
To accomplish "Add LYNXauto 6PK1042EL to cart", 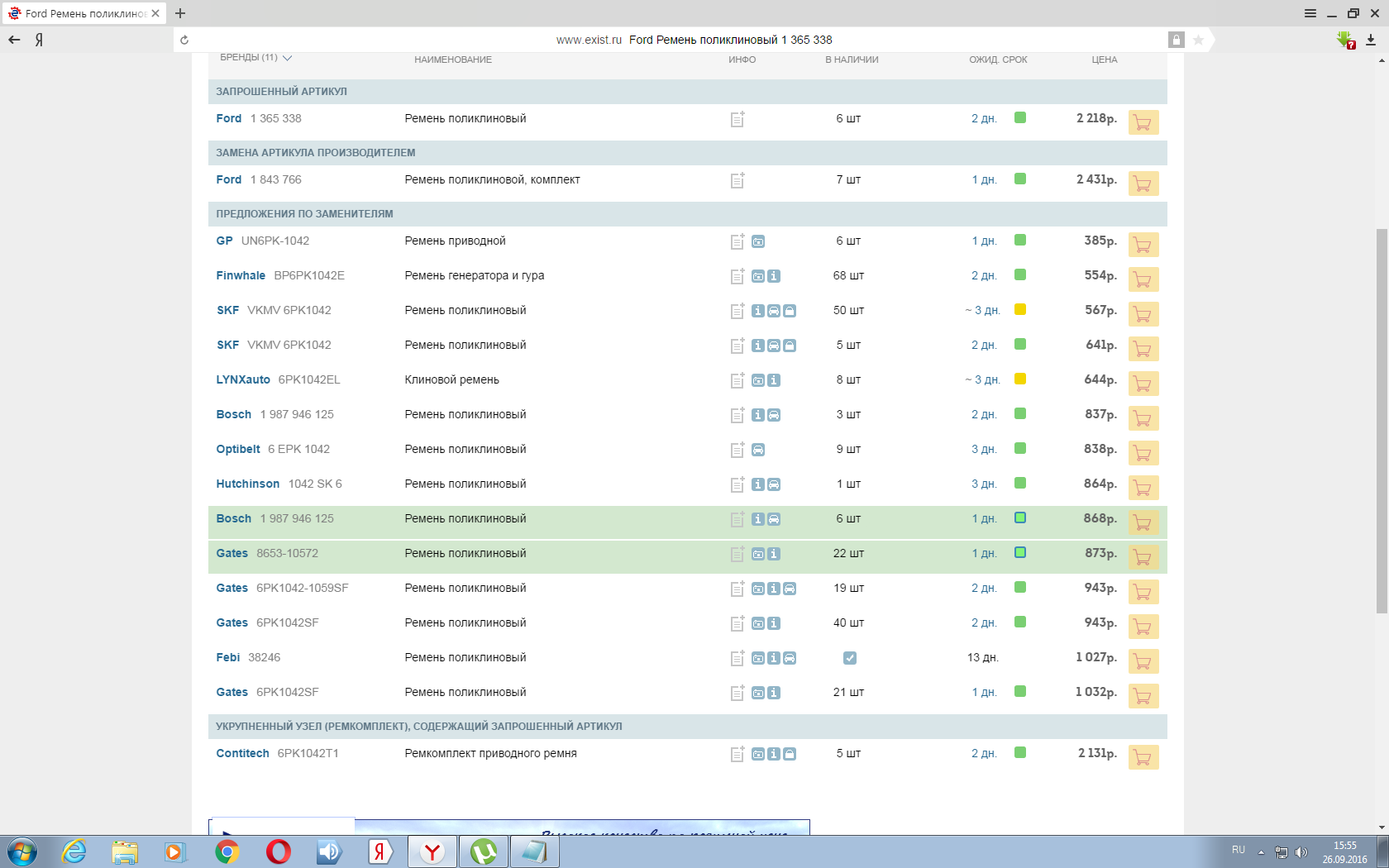I will 1143,384.
